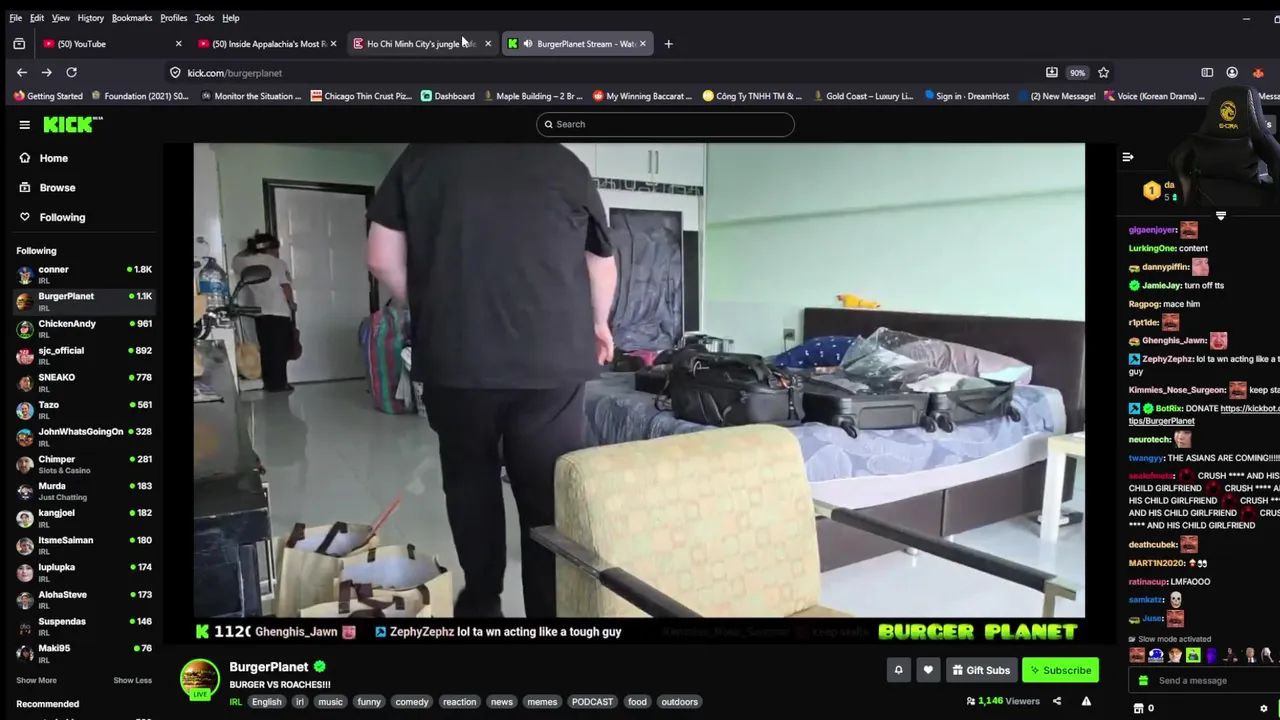
Task: Open the SNEAKO channel in Following
Action: point(84,382)
